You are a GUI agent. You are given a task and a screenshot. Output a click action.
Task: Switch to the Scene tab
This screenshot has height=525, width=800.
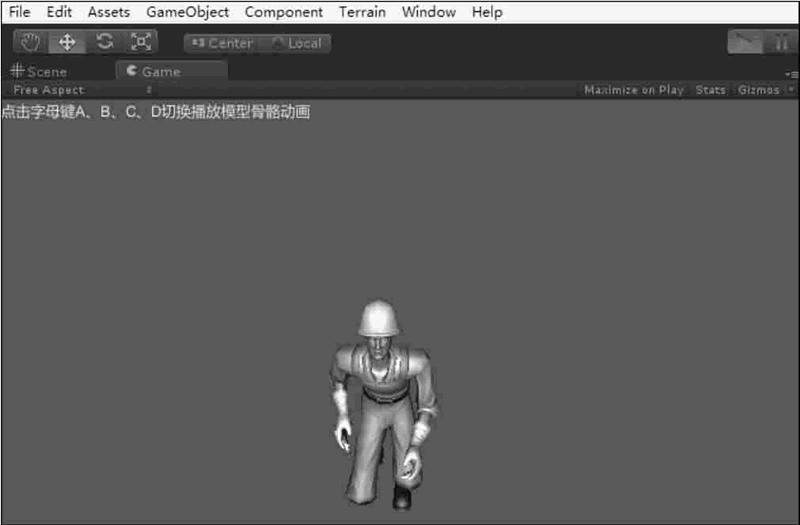[x=39, y=72]
